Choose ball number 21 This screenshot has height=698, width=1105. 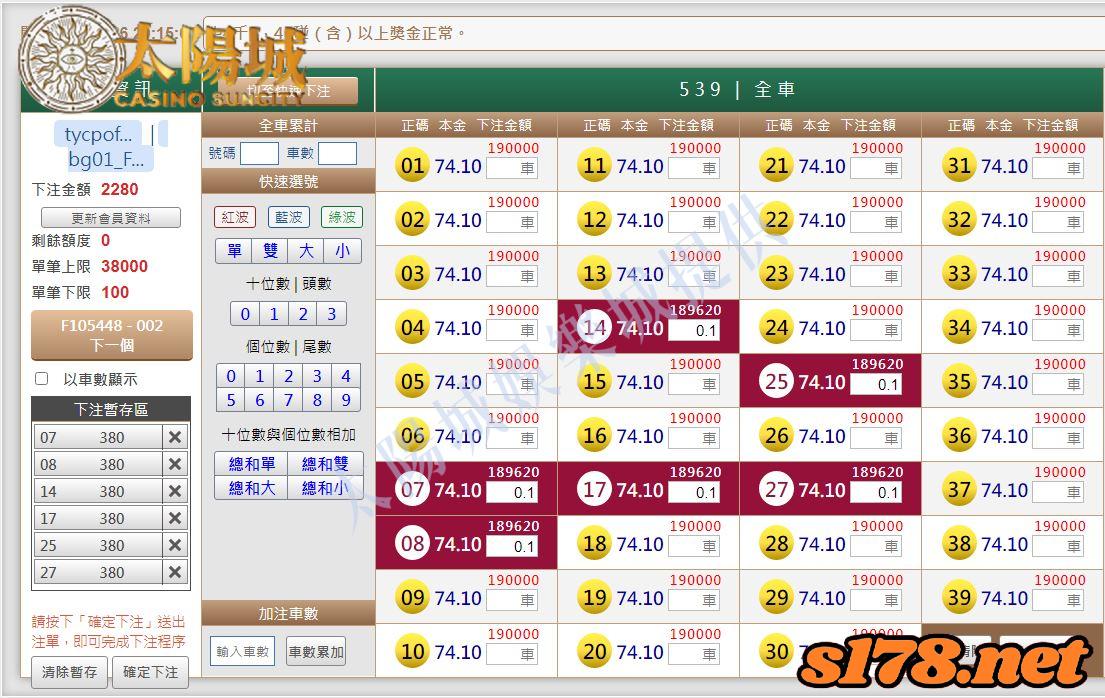tap(777, 166)
